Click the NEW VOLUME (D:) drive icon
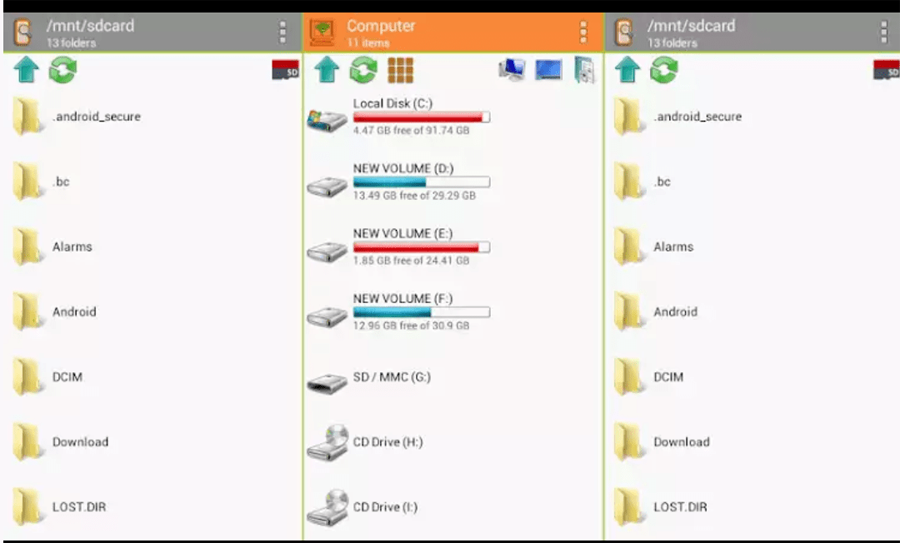The image size is (900, 543). 327,186
